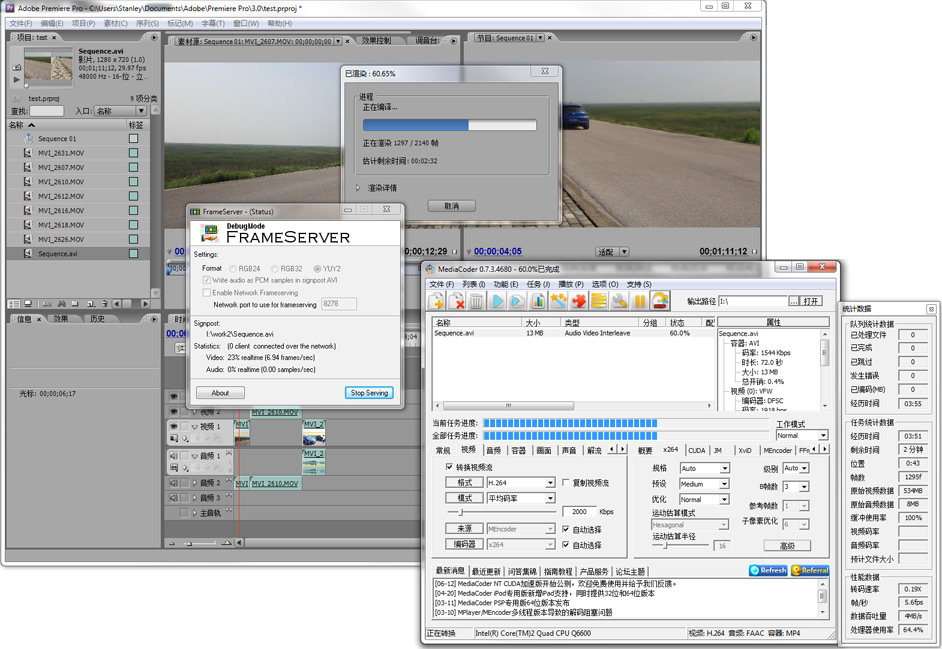Click the delete trash icon in project panel
942x649 pixels.
tap(105, 304)
